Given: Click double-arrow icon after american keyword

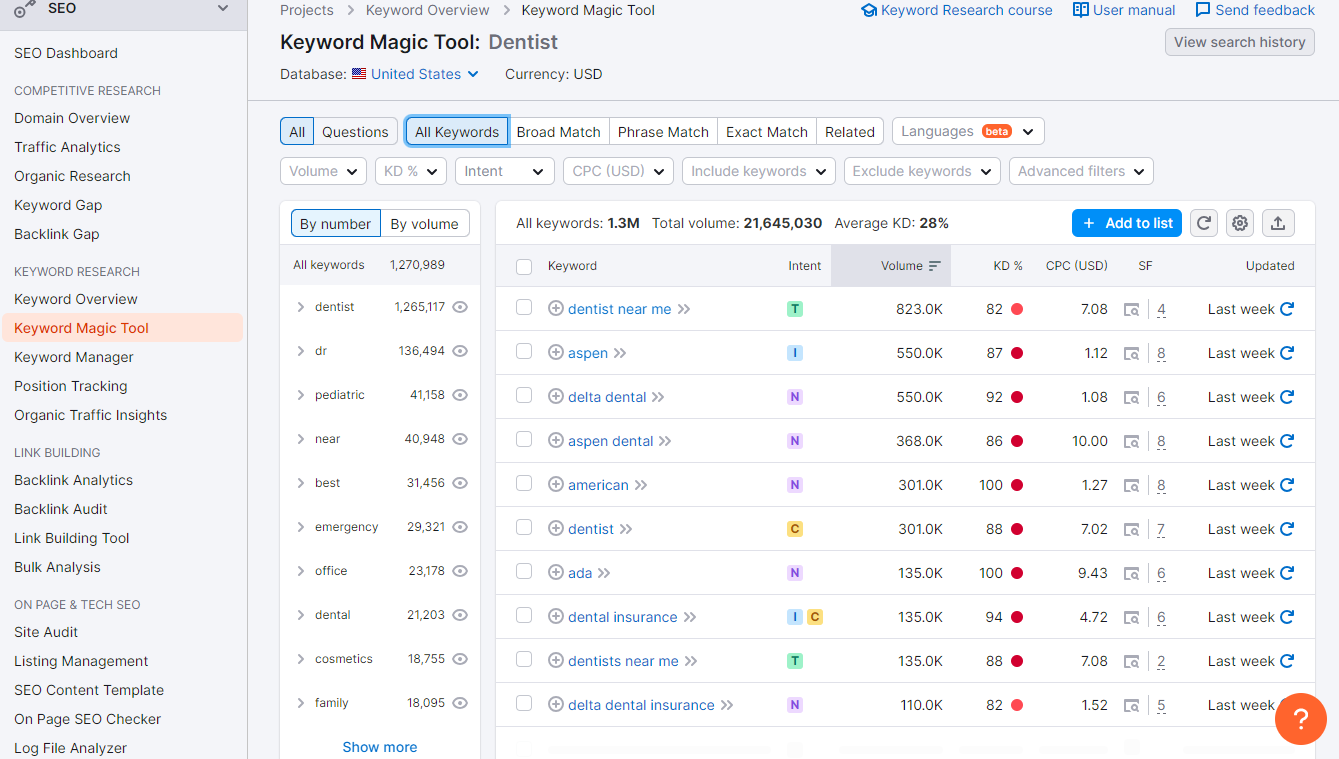Looking at the screenshot, I should (x=641, y=485).
